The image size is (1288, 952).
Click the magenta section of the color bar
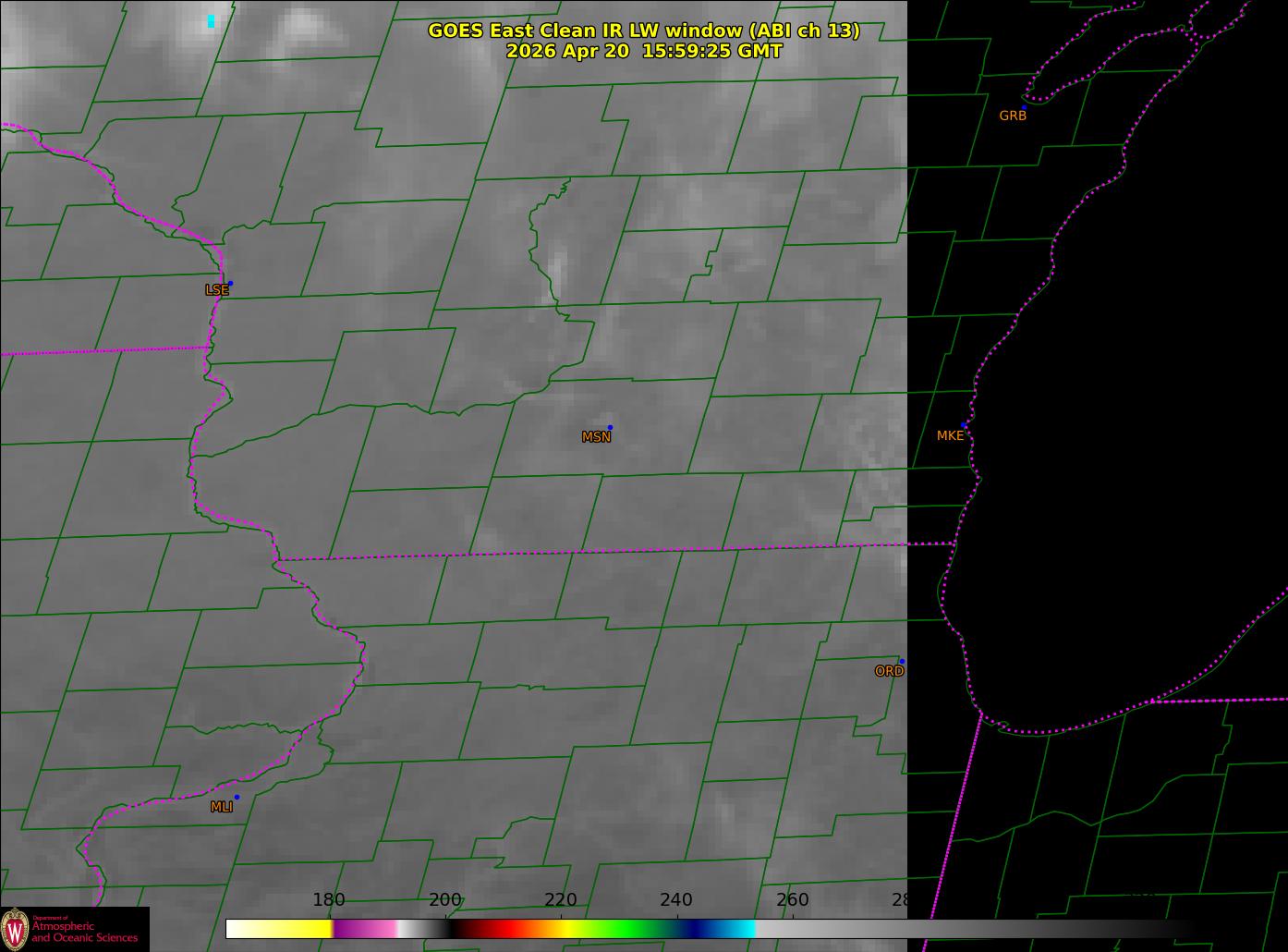[365, 929]
